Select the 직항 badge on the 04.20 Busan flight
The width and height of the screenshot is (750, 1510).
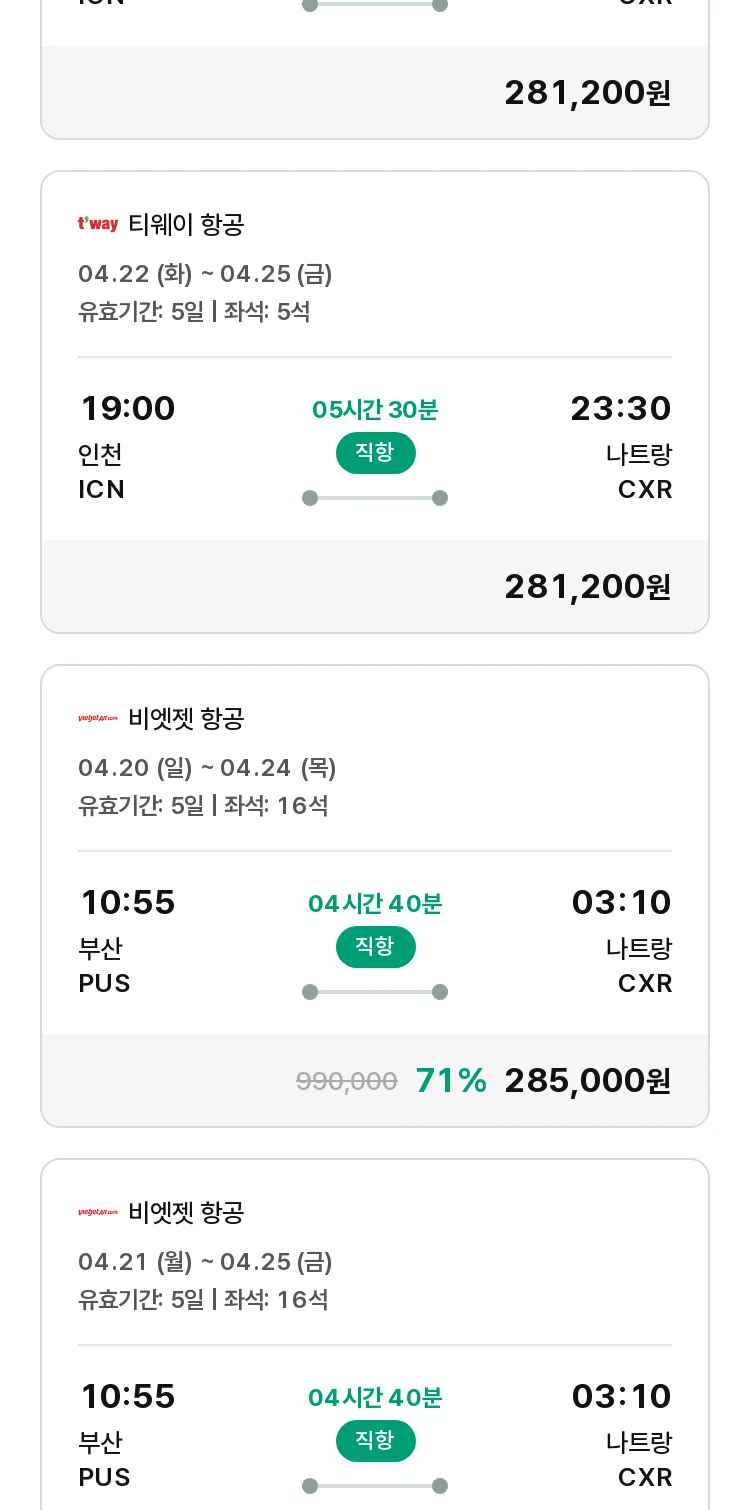coord(375,947)
